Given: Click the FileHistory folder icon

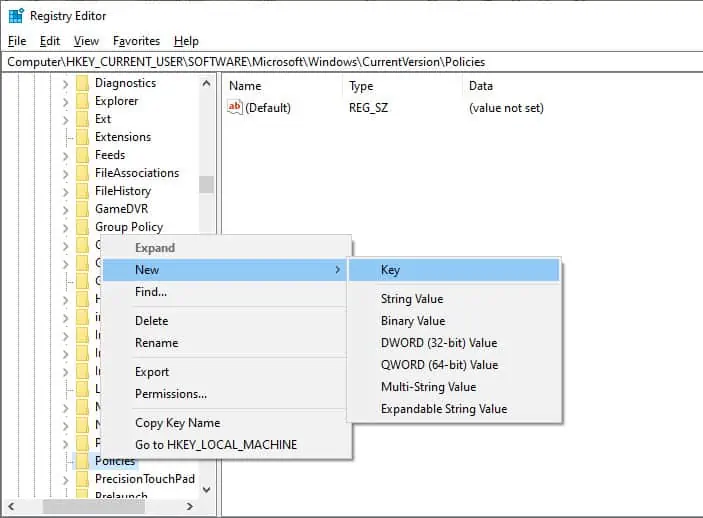Looking at the screenshot, I should click(x=82, y=191).
